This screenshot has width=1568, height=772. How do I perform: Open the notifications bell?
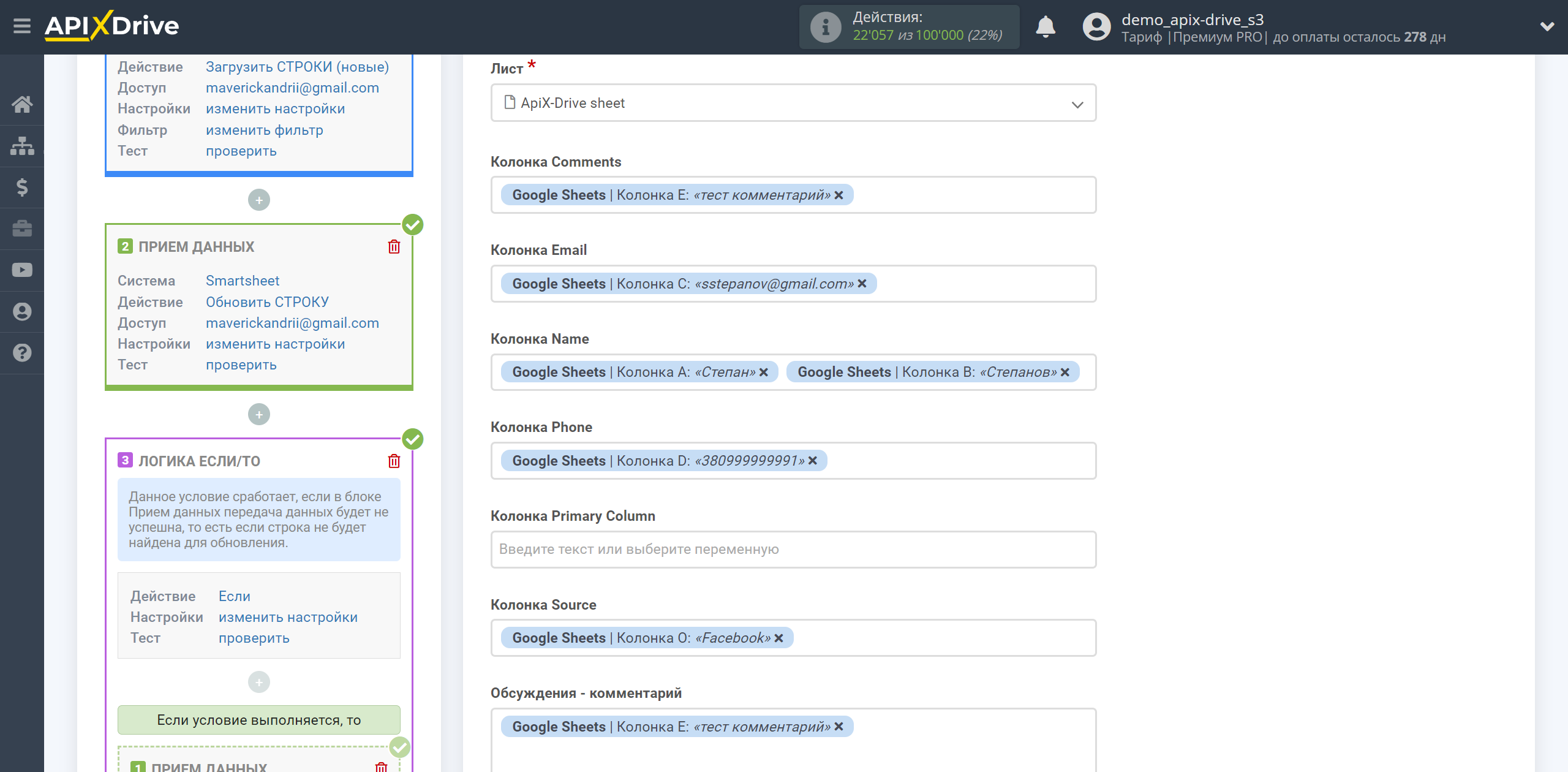(1046, 27)
